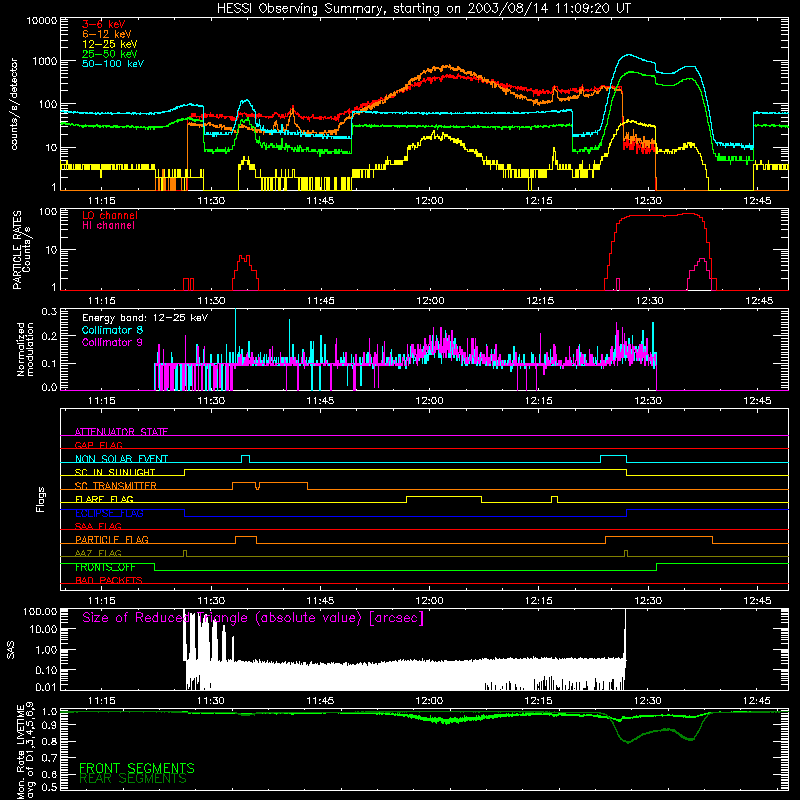
Task: Select the 25-50 keV legend label
Action: (110, 54)
